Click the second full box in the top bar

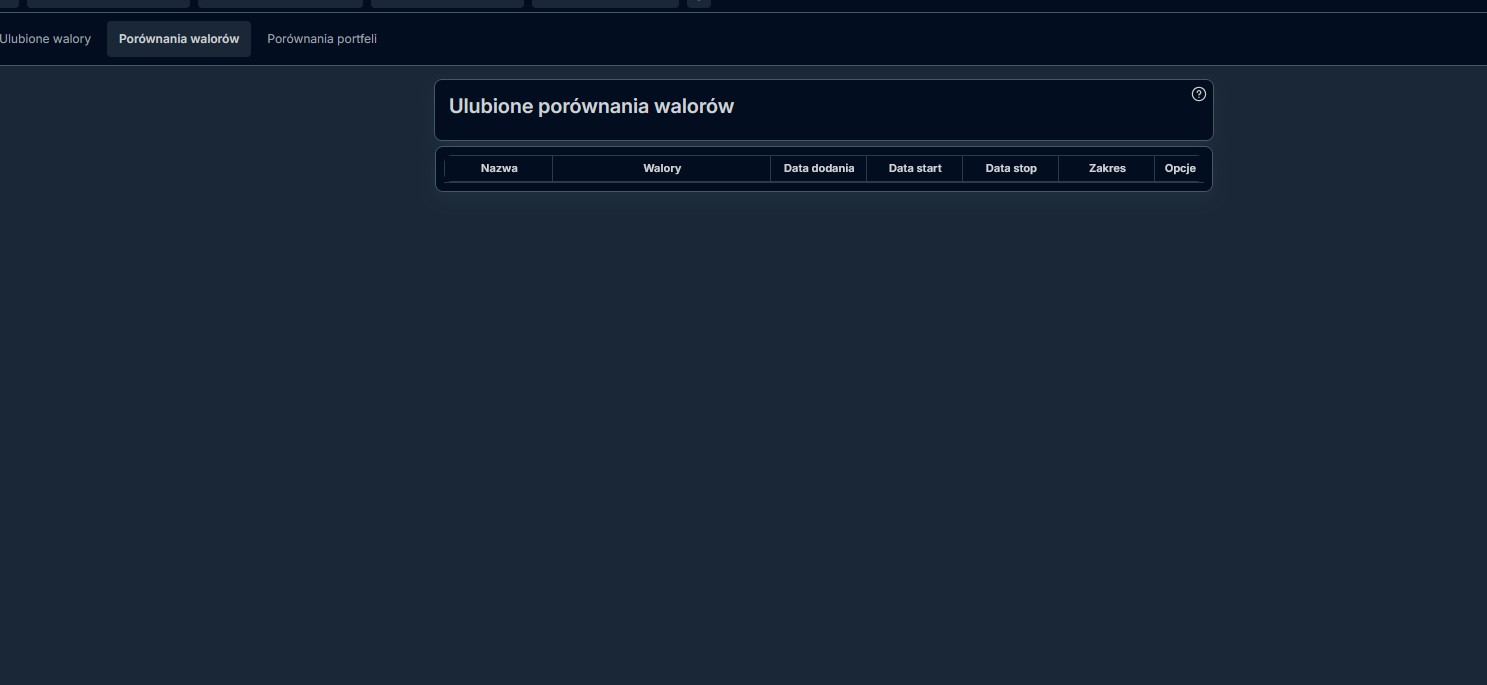click(x=280, y=3)
